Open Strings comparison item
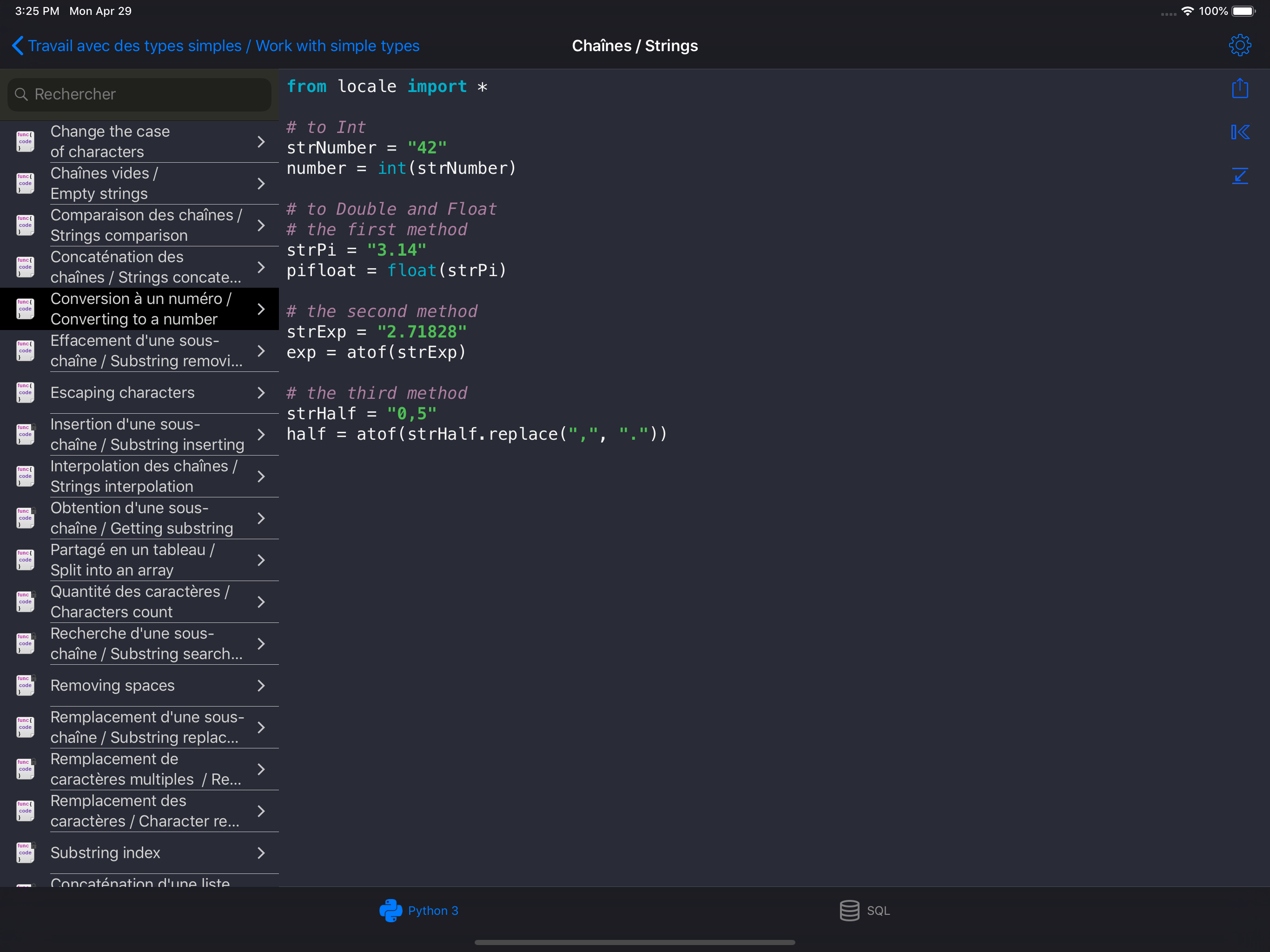The image size is (1270, 952). coord(146,225)
